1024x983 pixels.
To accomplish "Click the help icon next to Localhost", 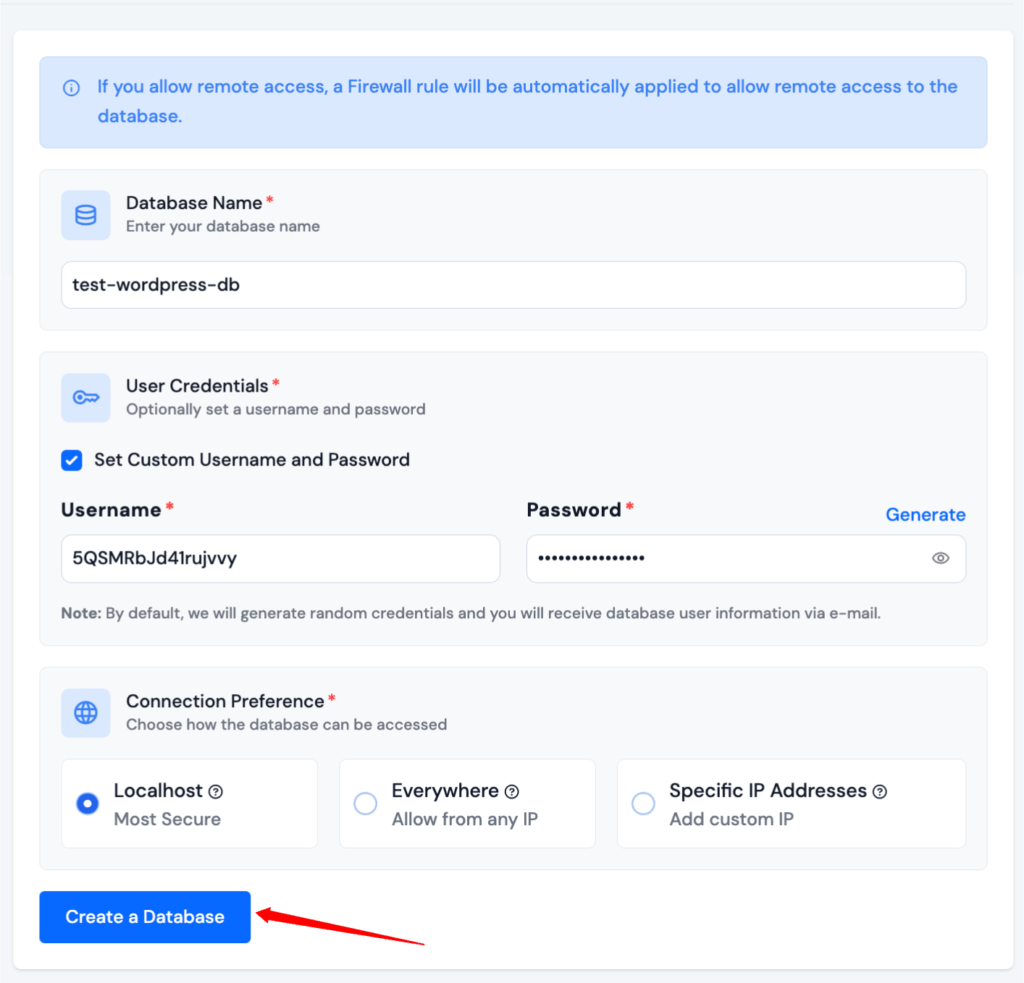I will tap(215, 791).
